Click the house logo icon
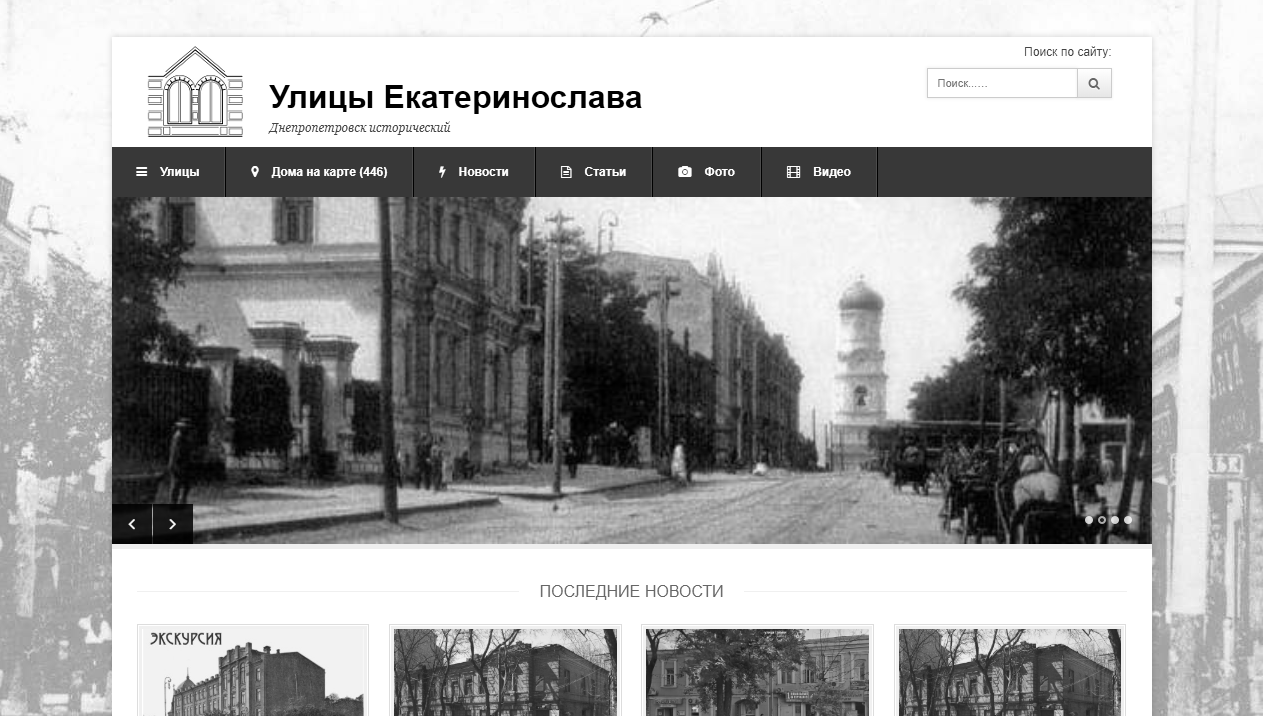The height and width of the screenshot is (716, 1263). click(x=195, y=92)
